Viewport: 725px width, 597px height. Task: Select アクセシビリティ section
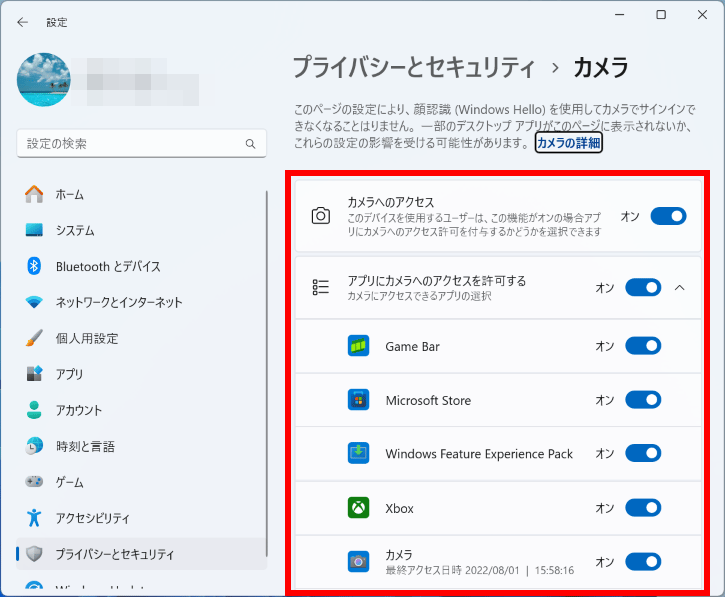tap(141, 518)
